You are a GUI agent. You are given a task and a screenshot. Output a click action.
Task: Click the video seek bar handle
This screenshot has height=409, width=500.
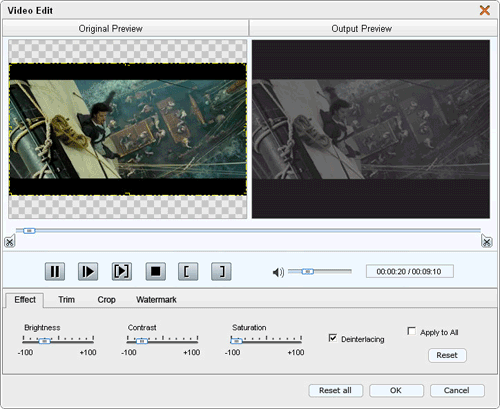coord(29,231)
